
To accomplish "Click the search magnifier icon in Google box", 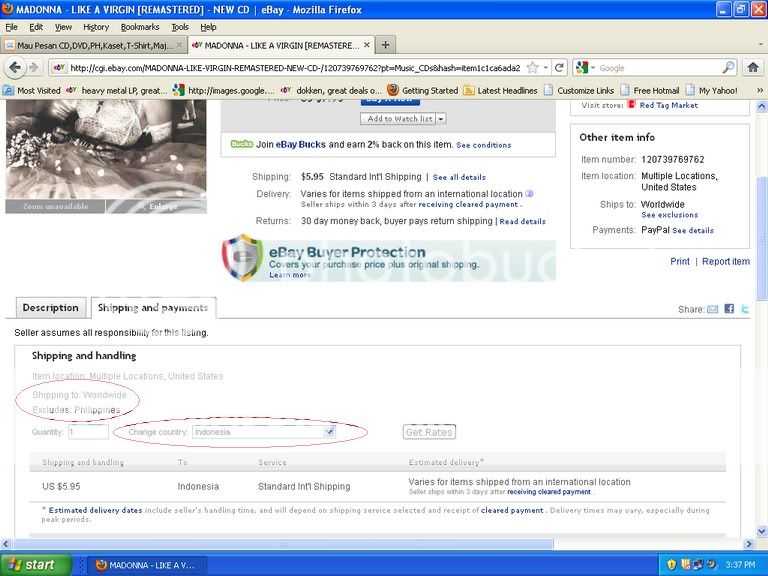I will [728, 68].
